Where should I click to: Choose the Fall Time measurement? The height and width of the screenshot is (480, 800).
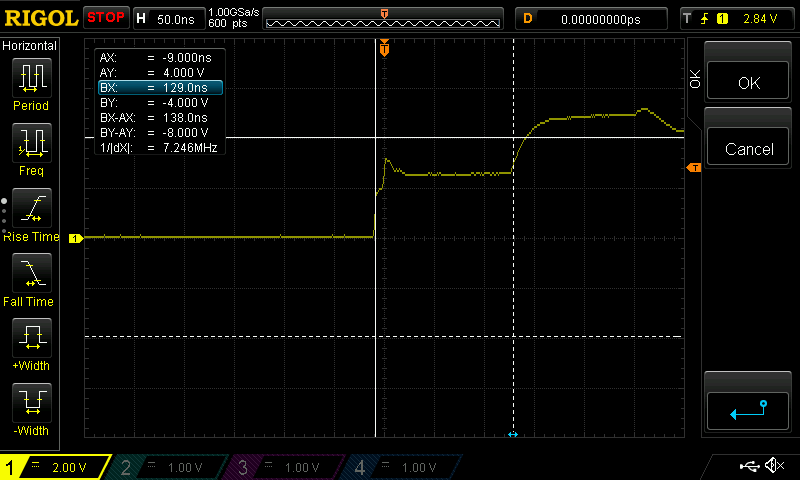tap(31, 278)
